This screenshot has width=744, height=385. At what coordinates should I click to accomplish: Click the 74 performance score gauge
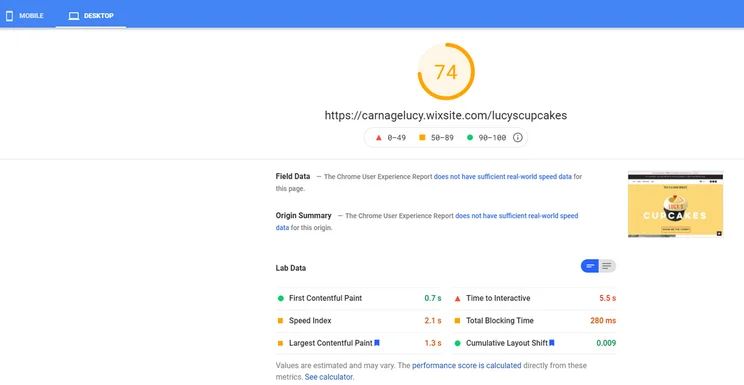point(446,72)
